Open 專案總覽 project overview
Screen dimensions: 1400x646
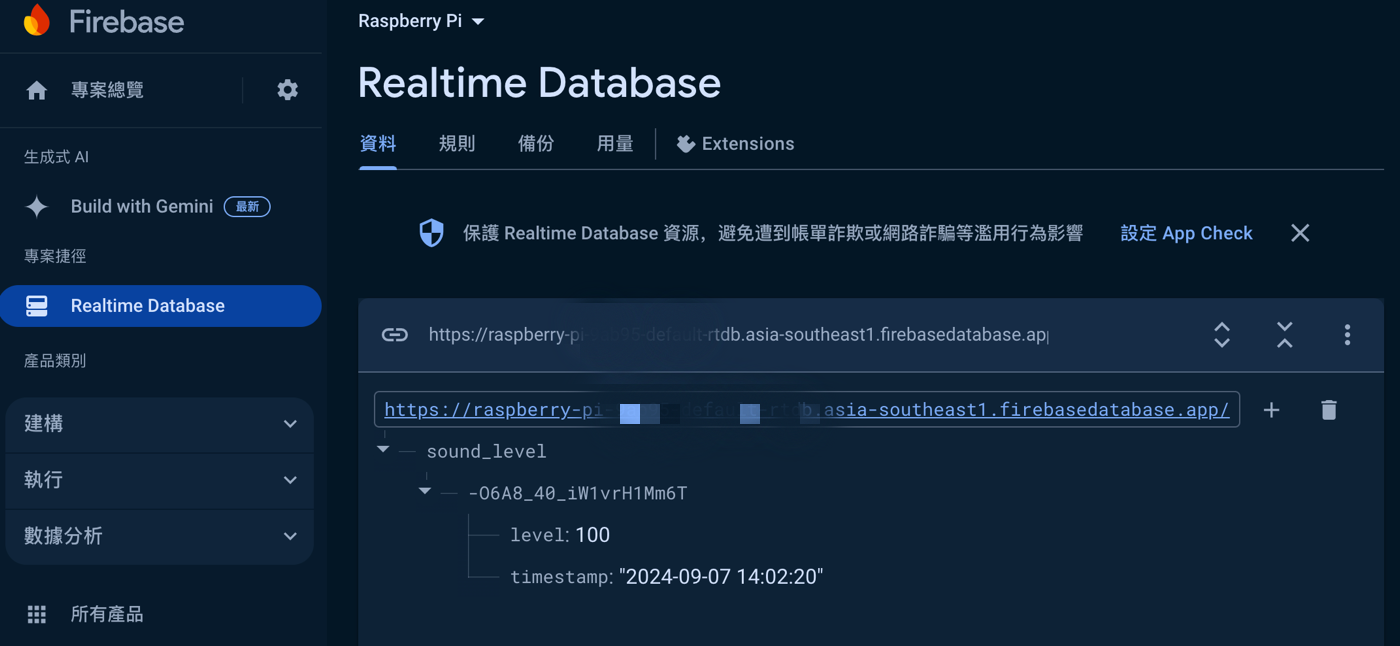click(x=107, y=90)
